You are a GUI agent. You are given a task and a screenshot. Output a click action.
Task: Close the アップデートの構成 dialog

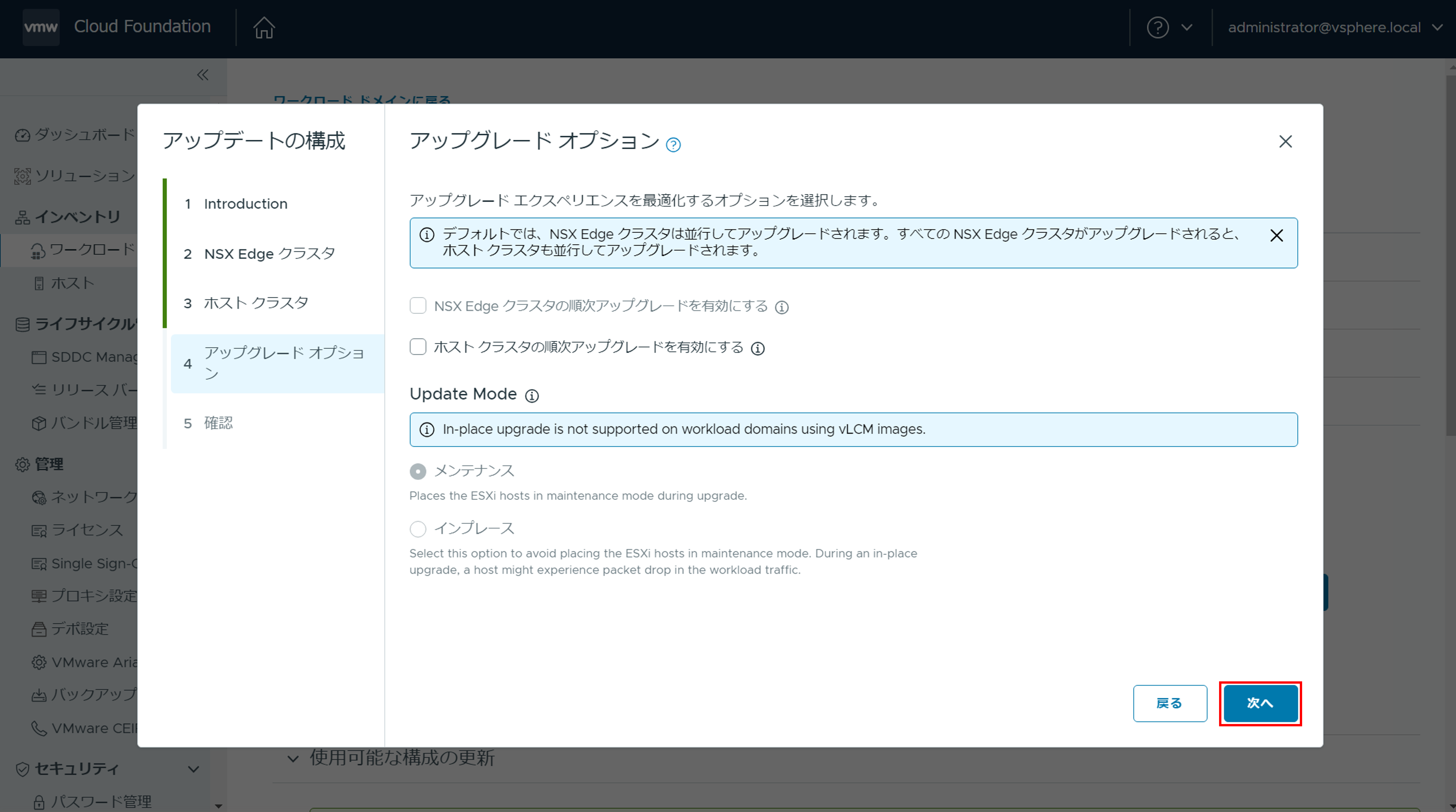(1285, 141)
